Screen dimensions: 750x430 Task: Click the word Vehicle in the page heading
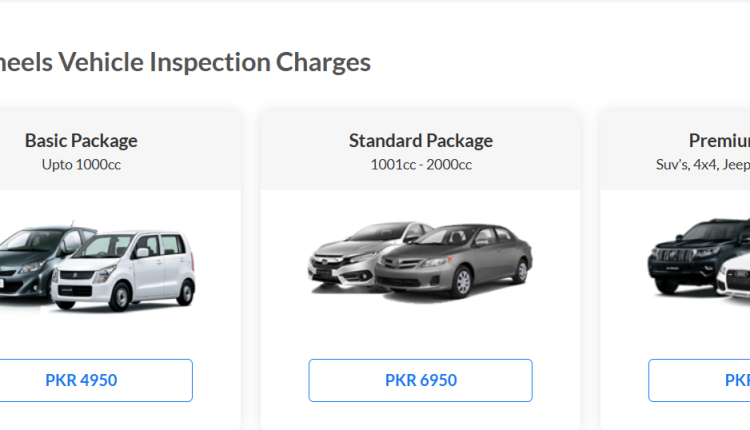(x=101, y=62)
